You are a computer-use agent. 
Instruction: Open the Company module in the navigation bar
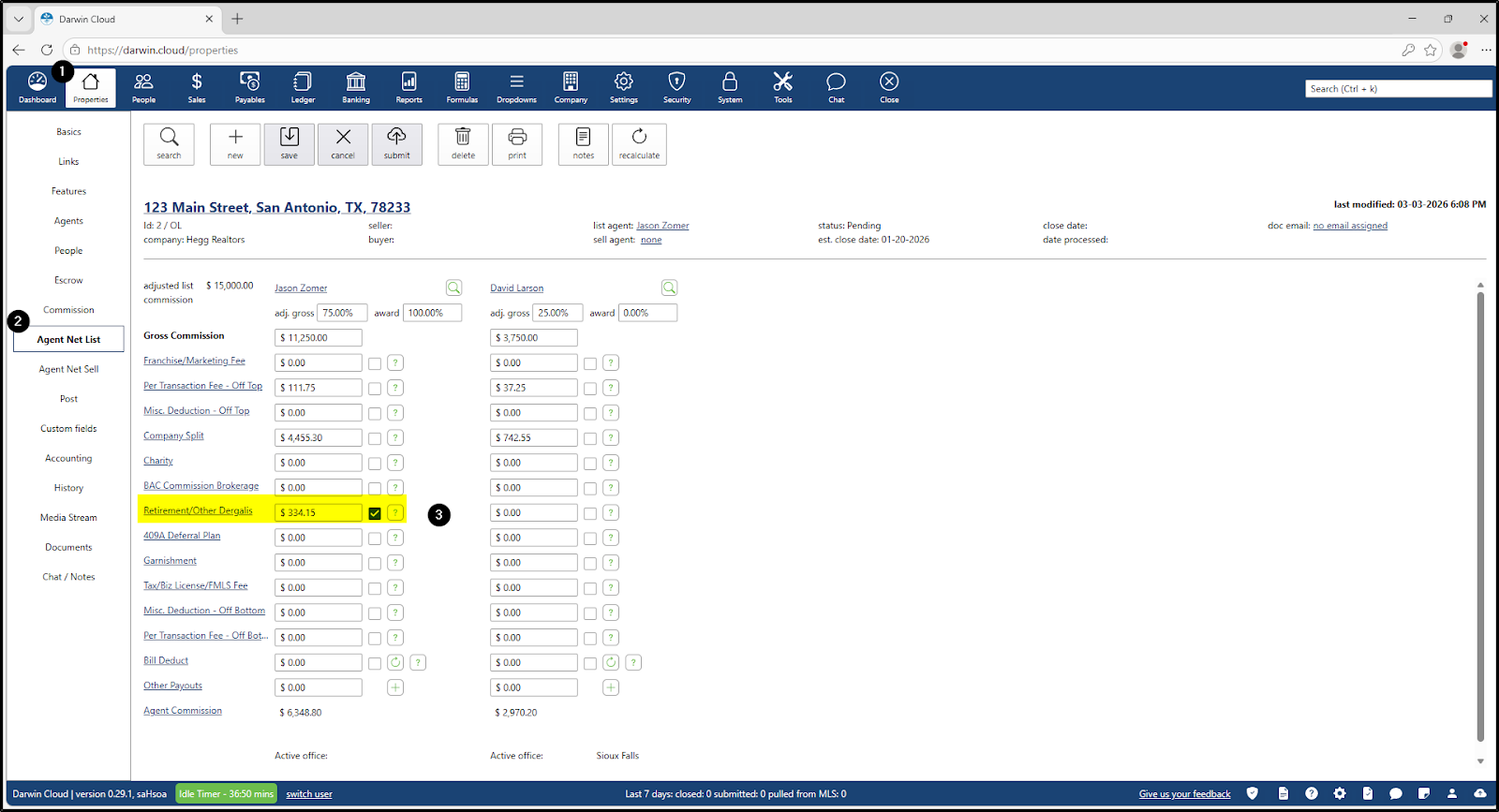571,87
